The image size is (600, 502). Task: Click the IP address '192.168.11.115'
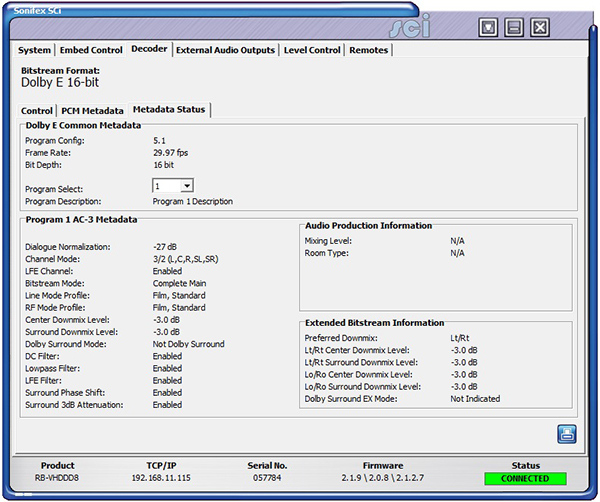tap(161, 478)
